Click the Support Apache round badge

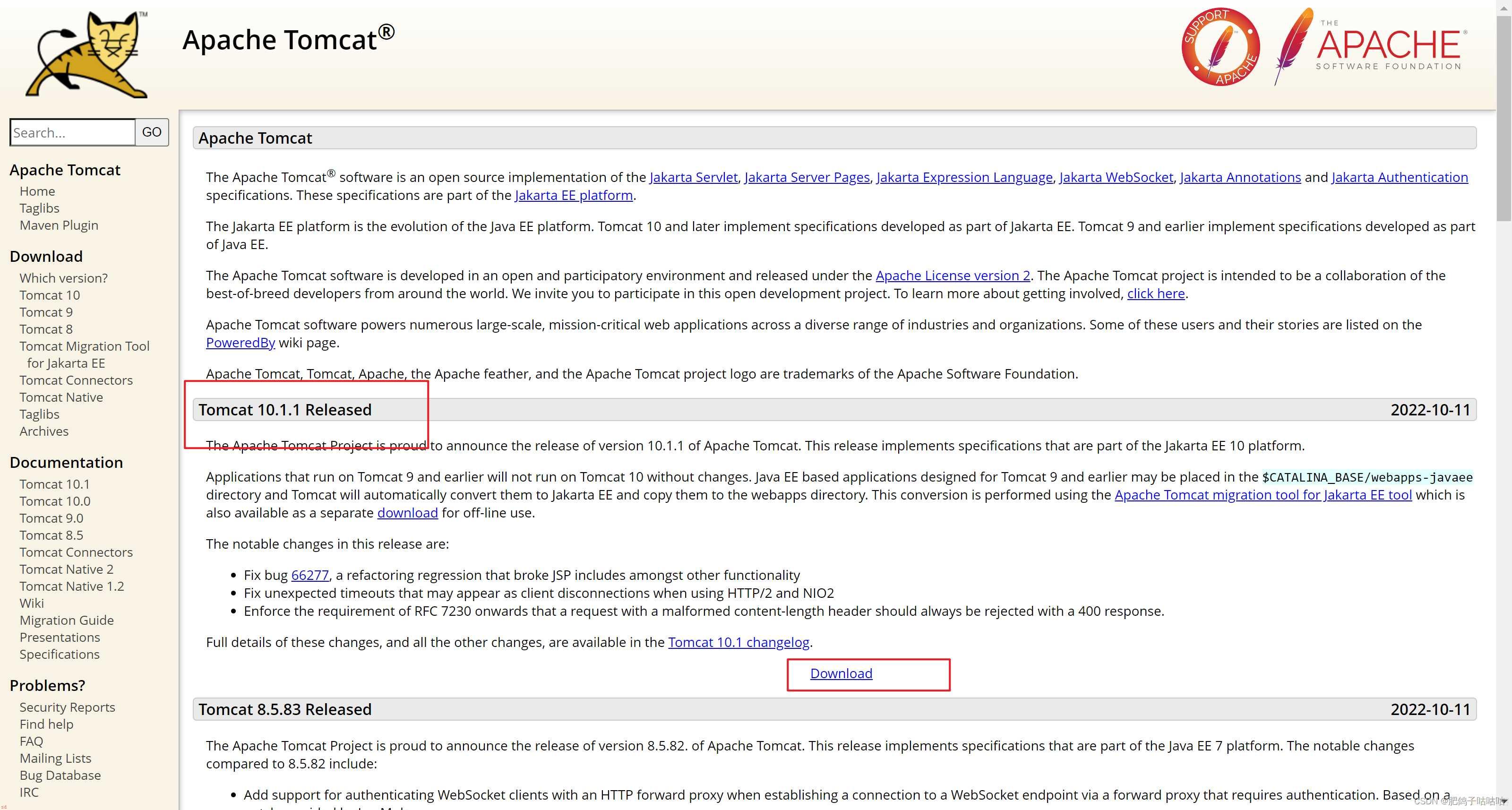[x=1220, y=47]
